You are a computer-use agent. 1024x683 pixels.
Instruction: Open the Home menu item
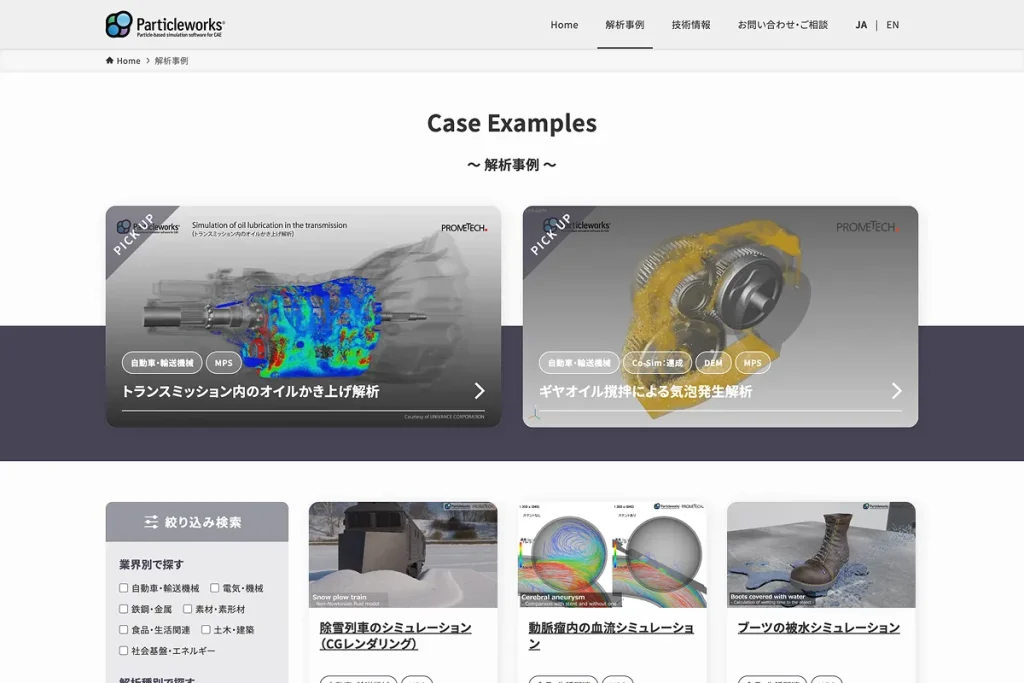(x=564, y=25)
